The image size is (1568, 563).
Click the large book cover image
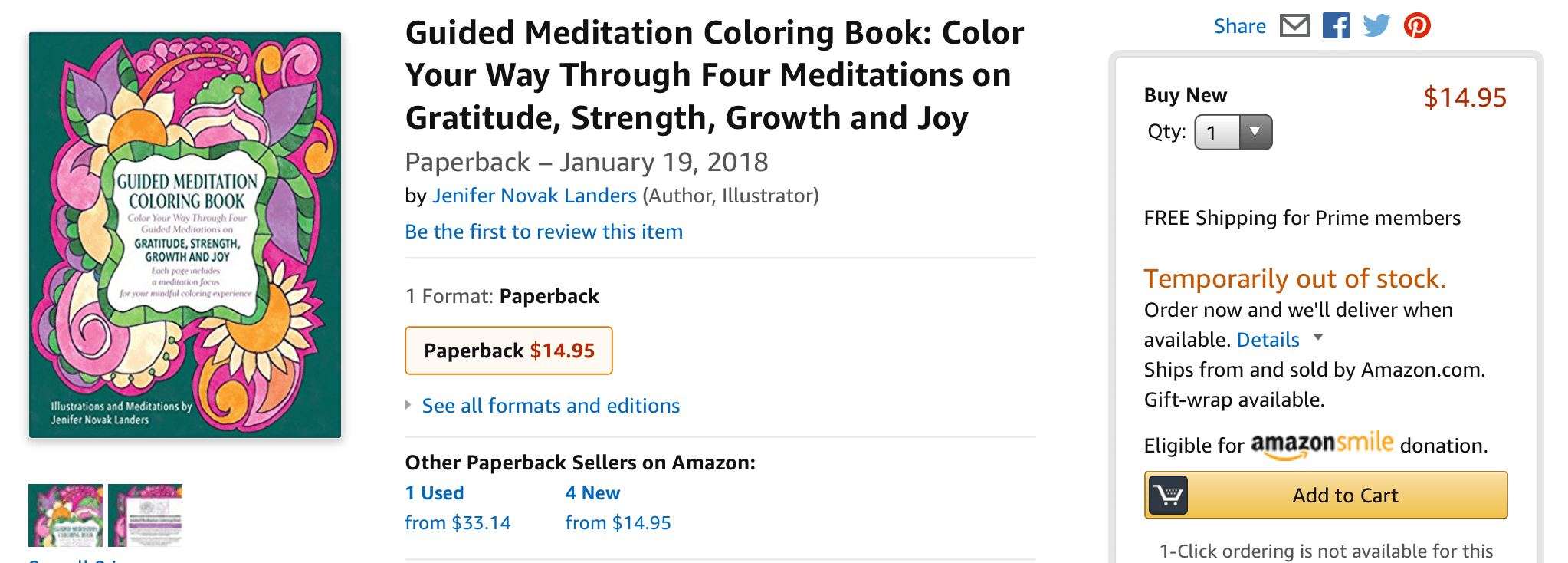(x=185, y=235)
